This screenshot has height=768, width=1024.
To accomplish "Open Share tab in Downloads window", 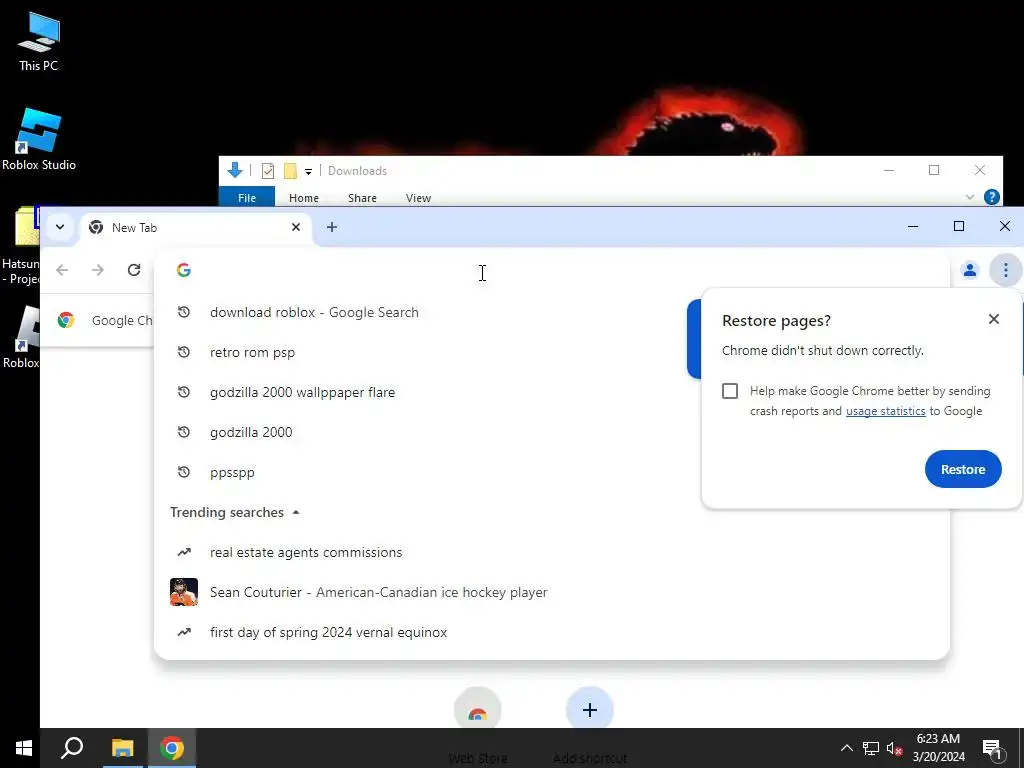I will click(362, 198).
